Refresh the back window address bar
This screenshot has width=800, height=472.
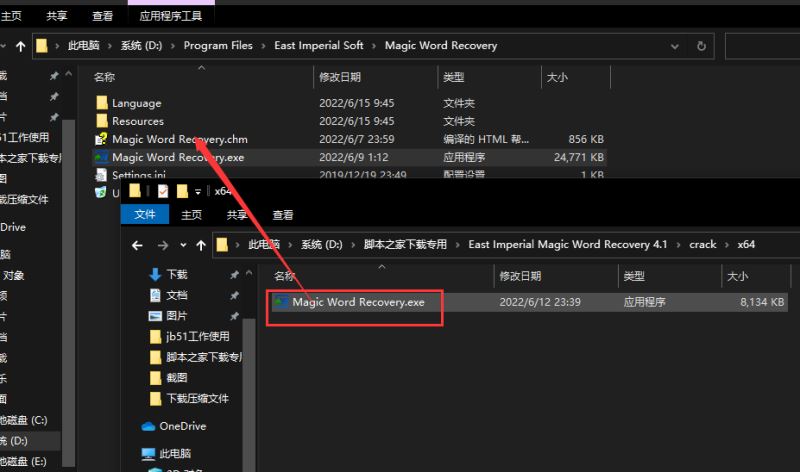702,46
